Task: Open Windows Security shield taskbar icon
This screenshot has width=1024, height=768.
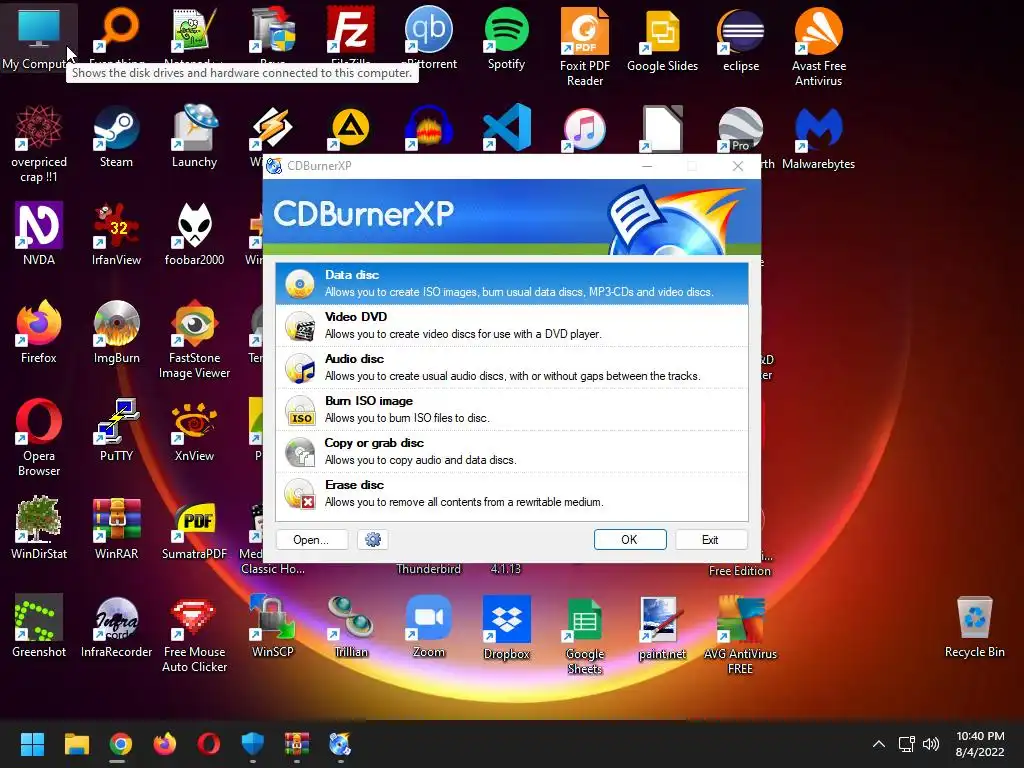Action: [253, 744]
